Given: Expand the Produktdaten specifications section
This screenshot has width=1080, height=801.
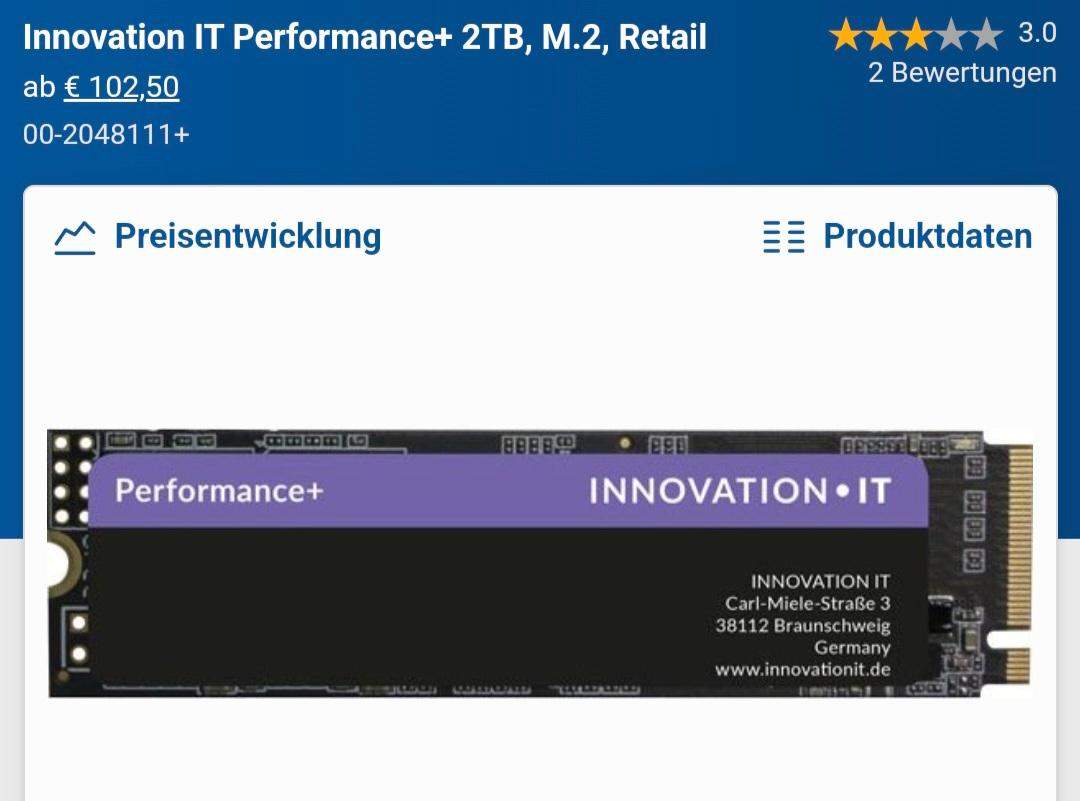Looking at the screenshot, I should pyautogui.click(x=927, y=236).
